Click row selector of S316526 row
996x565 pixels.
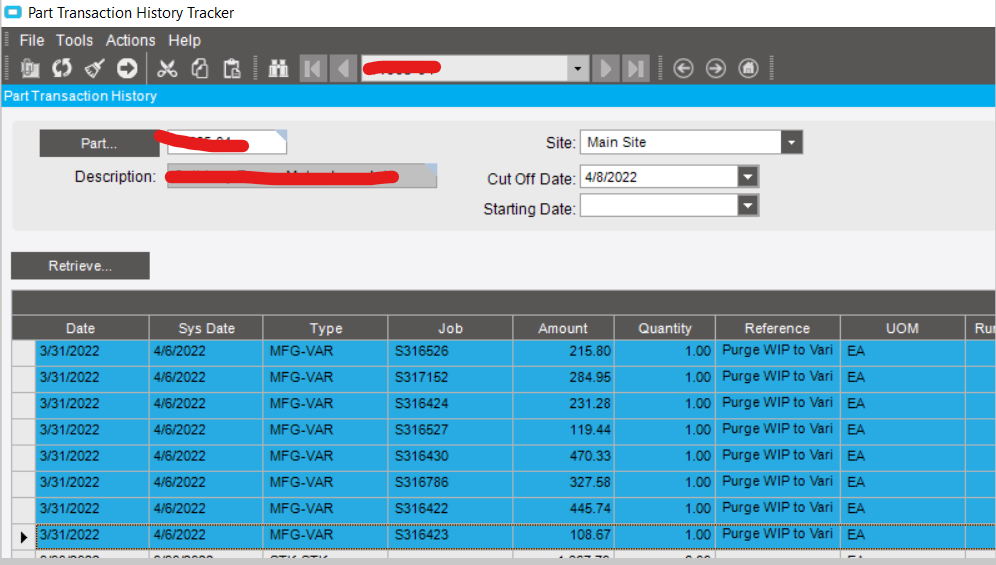[x=24, y=352]
